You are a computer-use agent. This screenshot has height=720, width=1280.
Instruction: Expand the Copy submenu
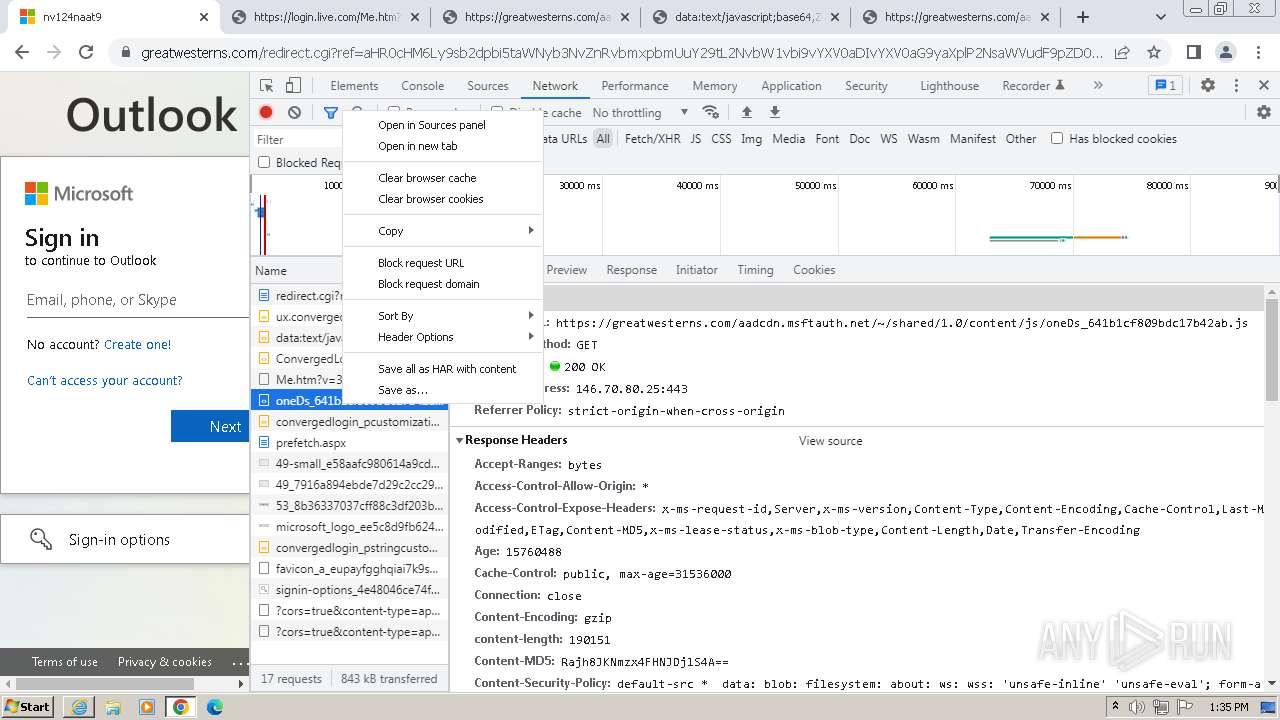point(442,231)
